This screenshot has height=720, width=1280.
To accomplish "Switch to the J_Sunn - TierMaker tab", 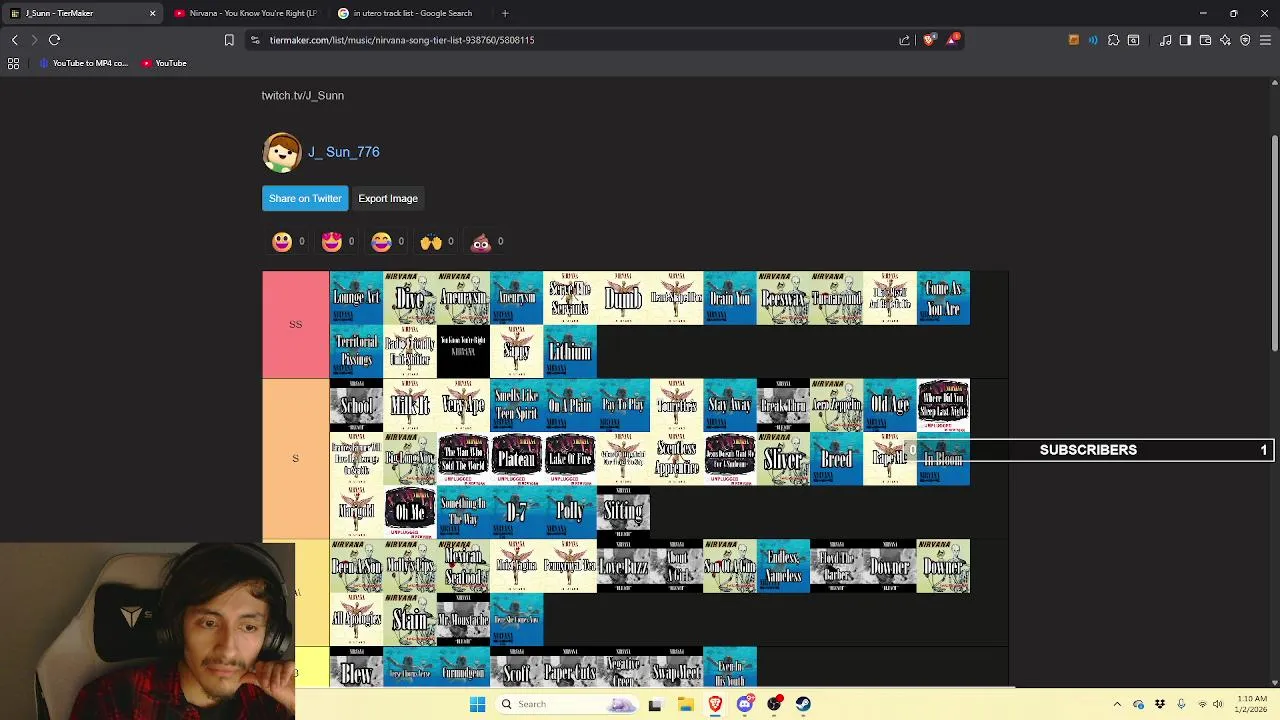I will (x=82, y=13).
